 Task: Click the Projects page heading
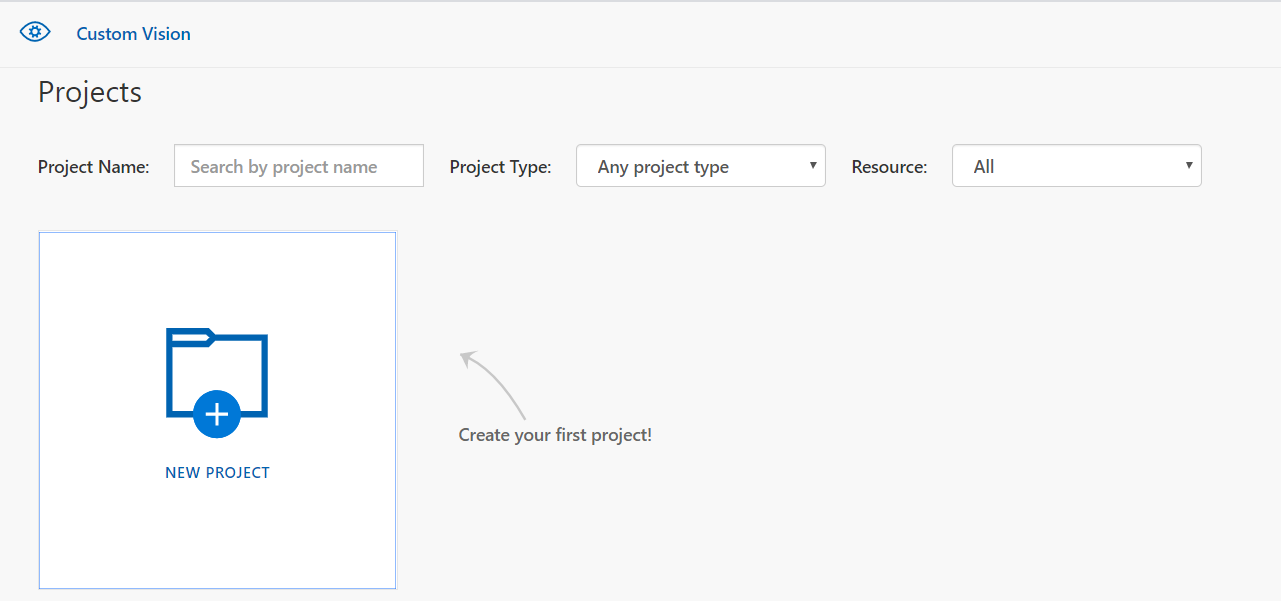click(90, 92)
